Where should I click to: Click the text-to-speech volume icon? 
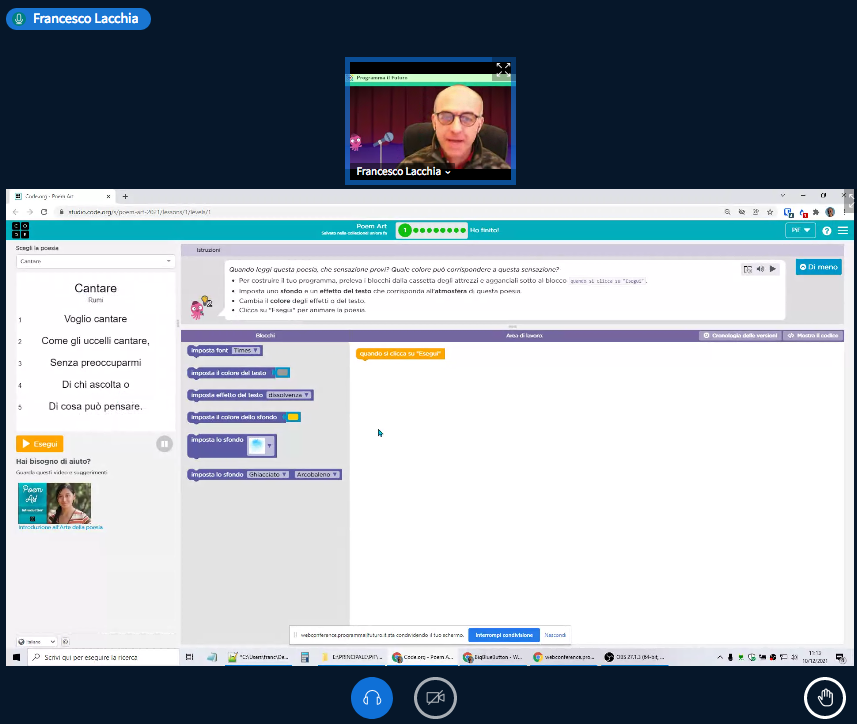point(760,269)
